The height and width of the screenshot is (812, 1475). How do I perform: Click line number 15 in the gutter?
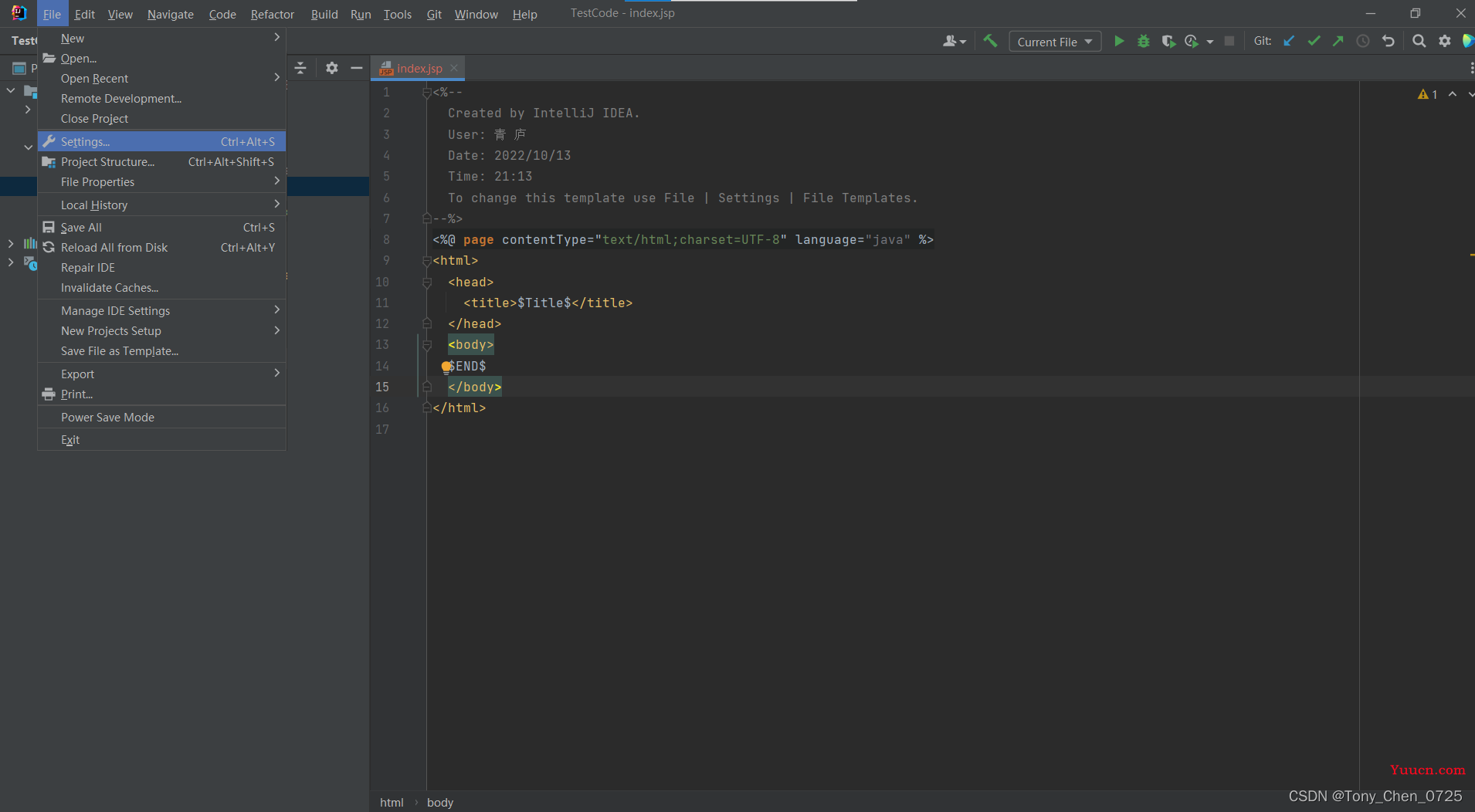pyautogui.click(x=382, y=387)
